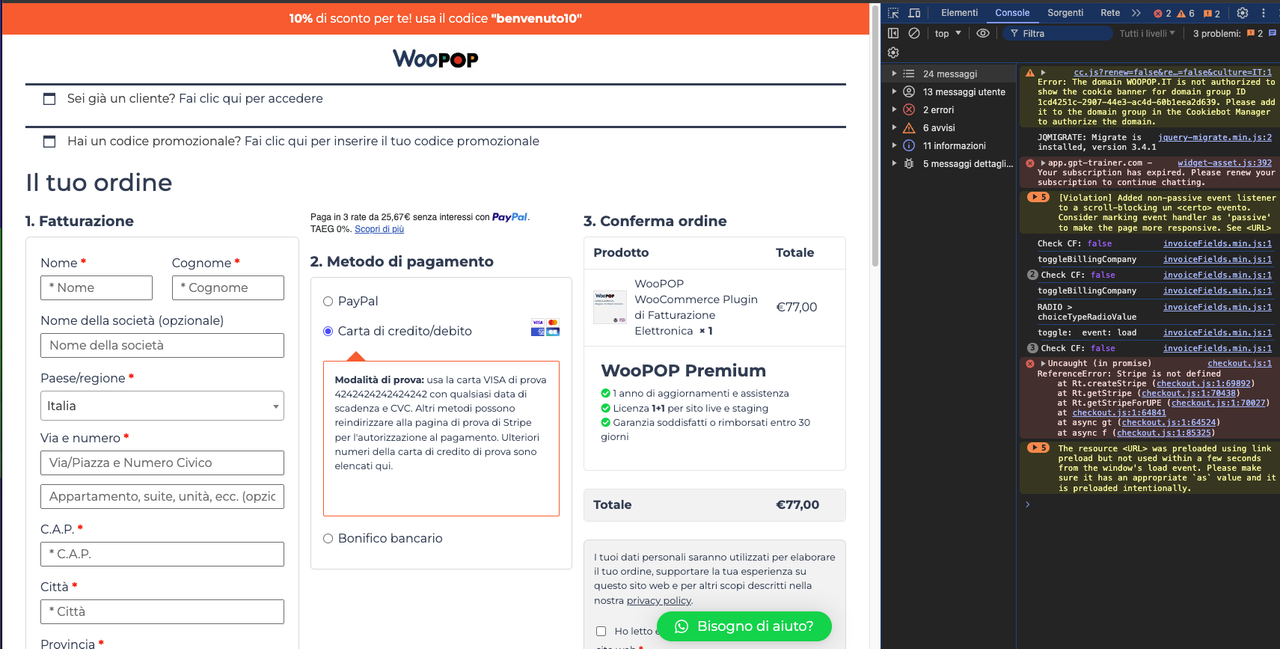The image size is (1280, 649).
Task: Click the orange issues counter in tab bar
Action: click(1211, 13)
